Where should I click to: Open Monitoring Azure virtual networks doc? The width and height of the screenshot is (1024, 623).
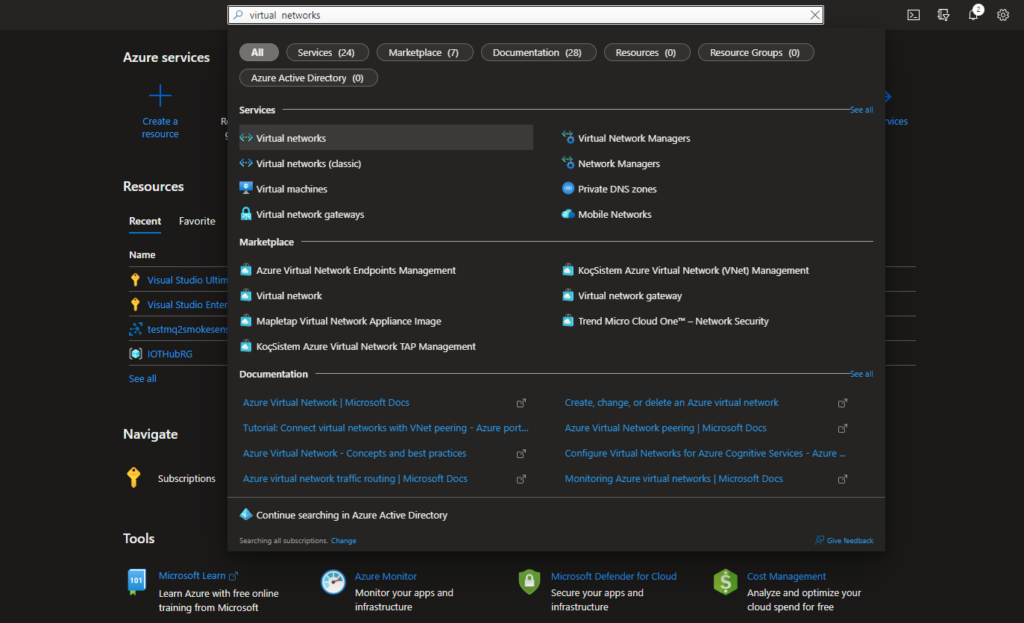(673, 479)
